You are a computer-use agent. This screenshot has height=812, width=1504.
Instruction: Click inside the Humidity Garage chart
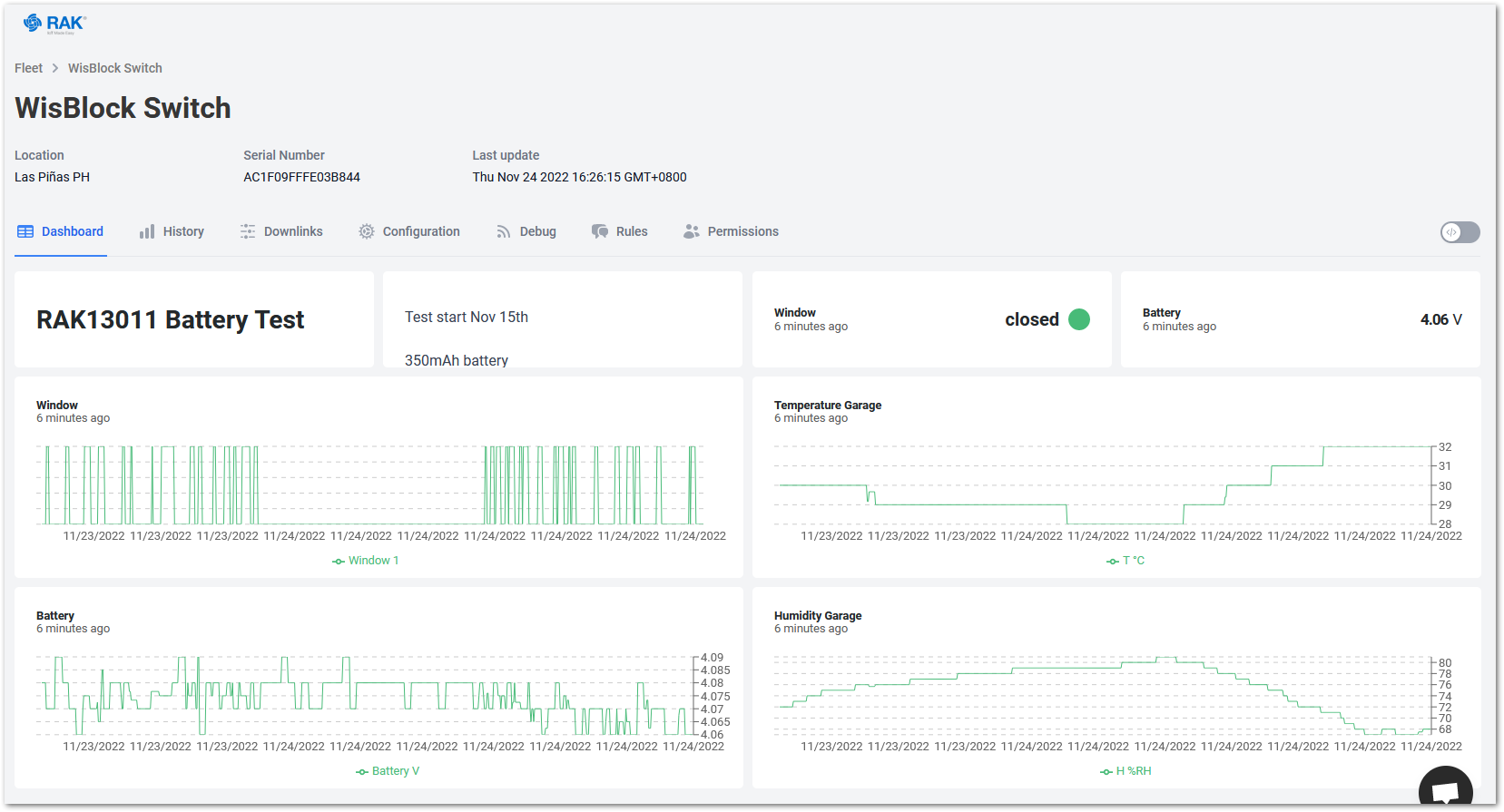(x=1104, y=696)
